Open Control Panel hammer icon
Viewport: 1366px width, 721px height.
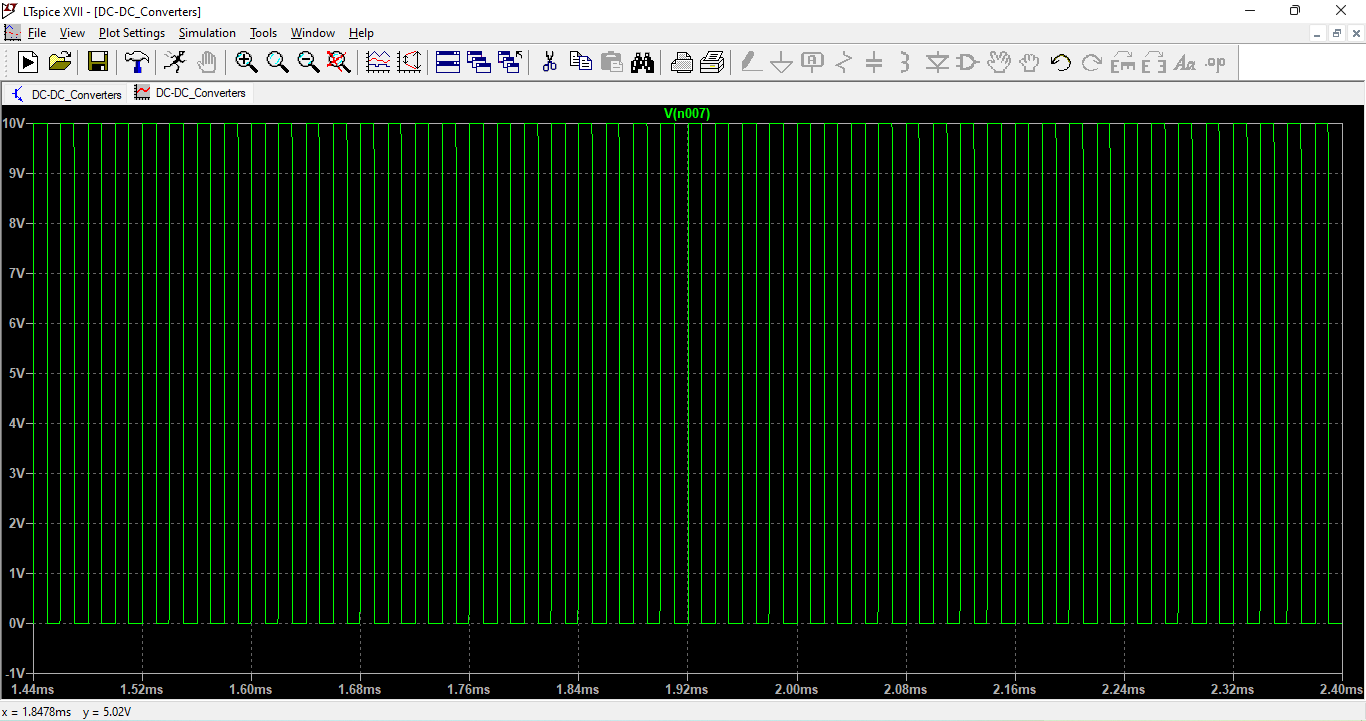136,63
